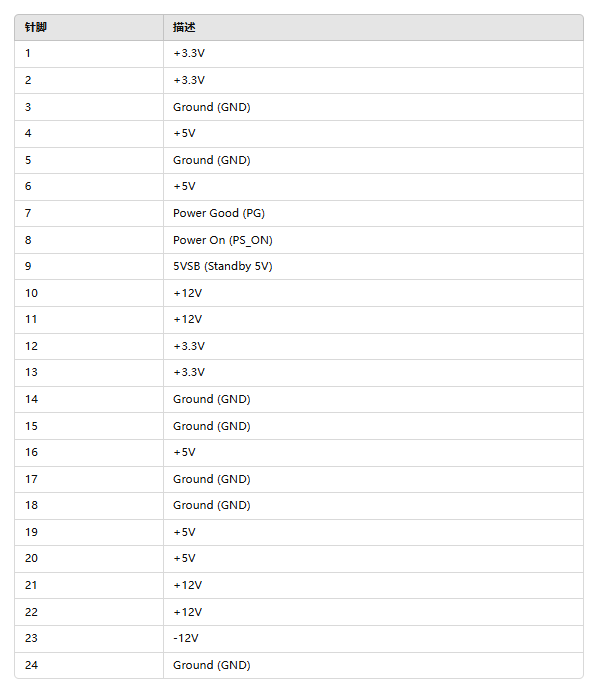Screen dimensions: 591x688
Task: Select pin number 24 cell
Action: pyautogui.click(x=89, y=665)
